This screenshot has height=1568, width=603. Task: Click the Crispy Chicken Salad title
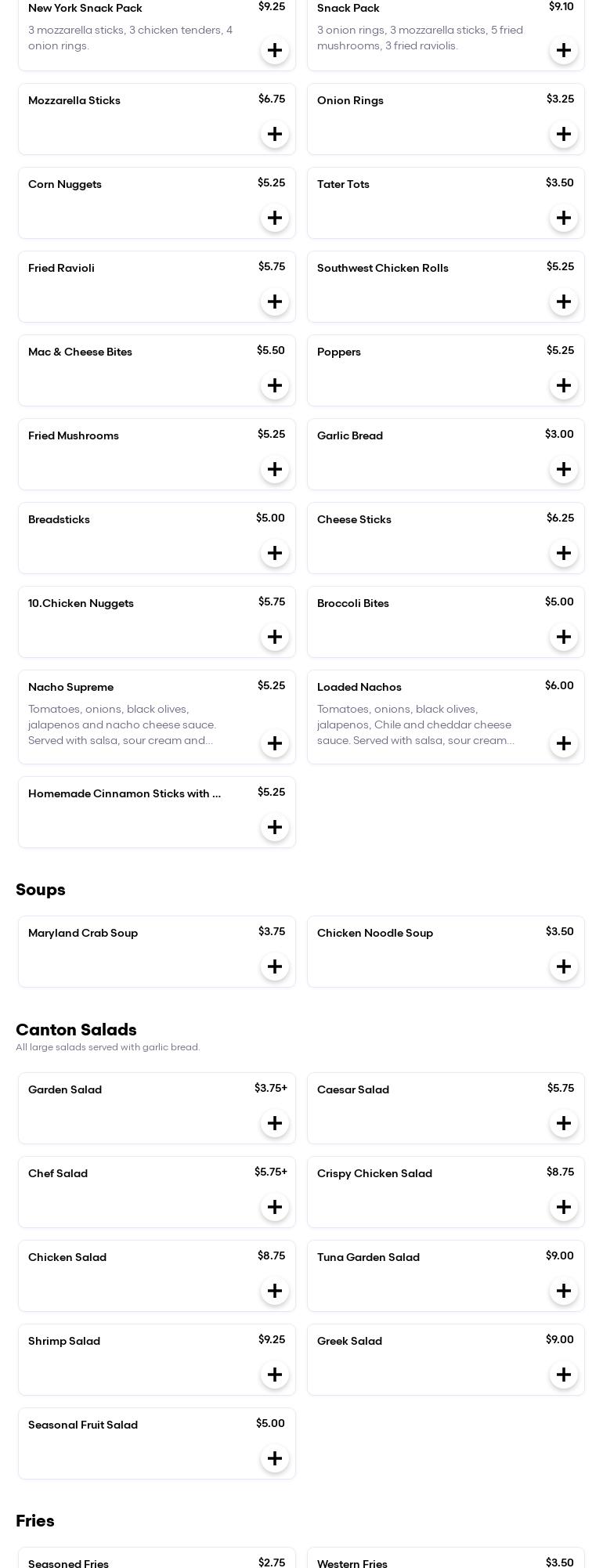pyautogui.click(x=374, y=1173)
